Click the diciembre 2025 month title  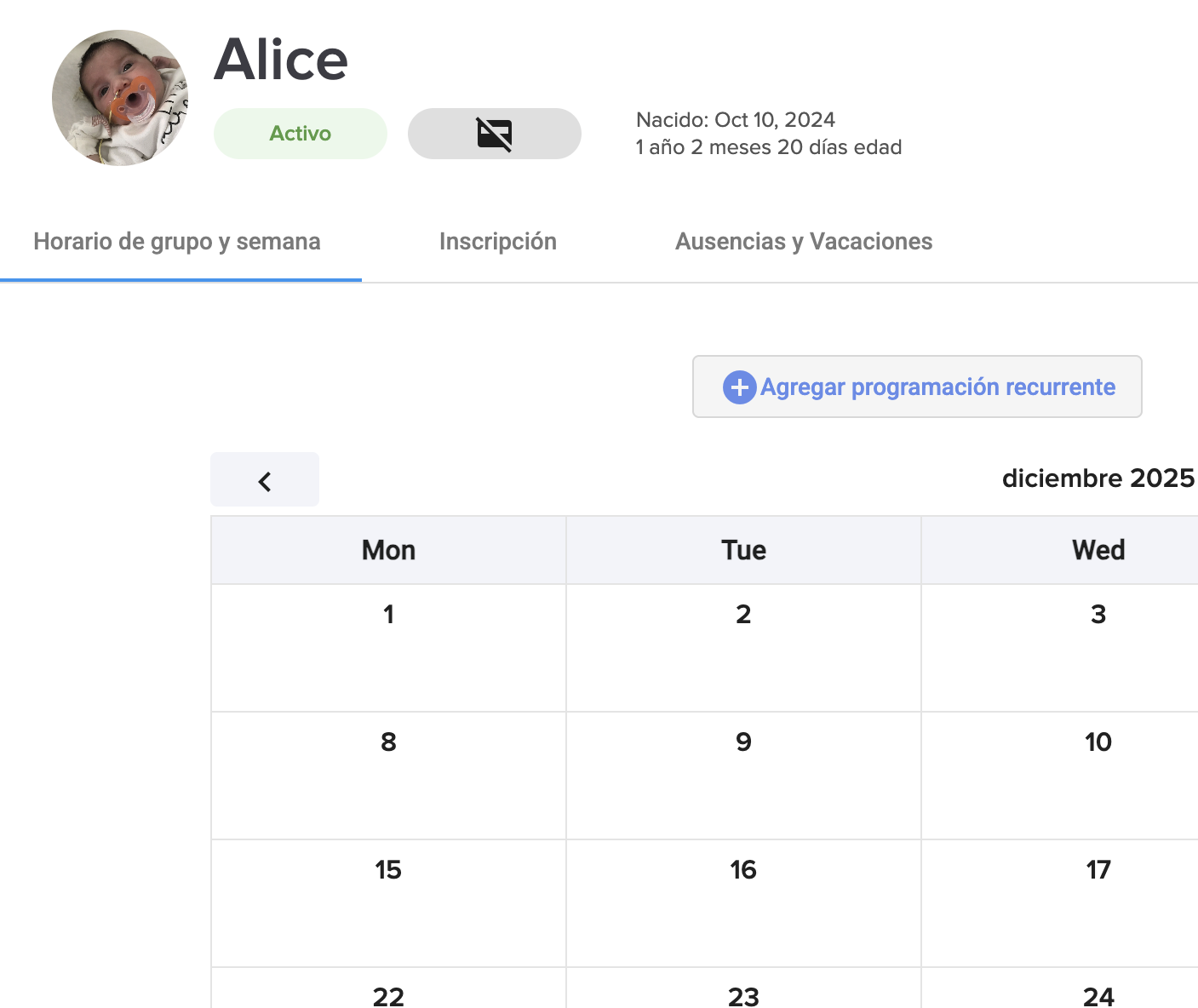(x=1098, y=478)
